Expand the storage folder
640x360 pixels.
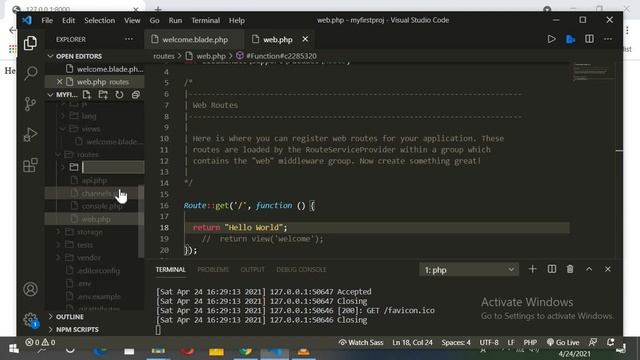pos(89,232)
